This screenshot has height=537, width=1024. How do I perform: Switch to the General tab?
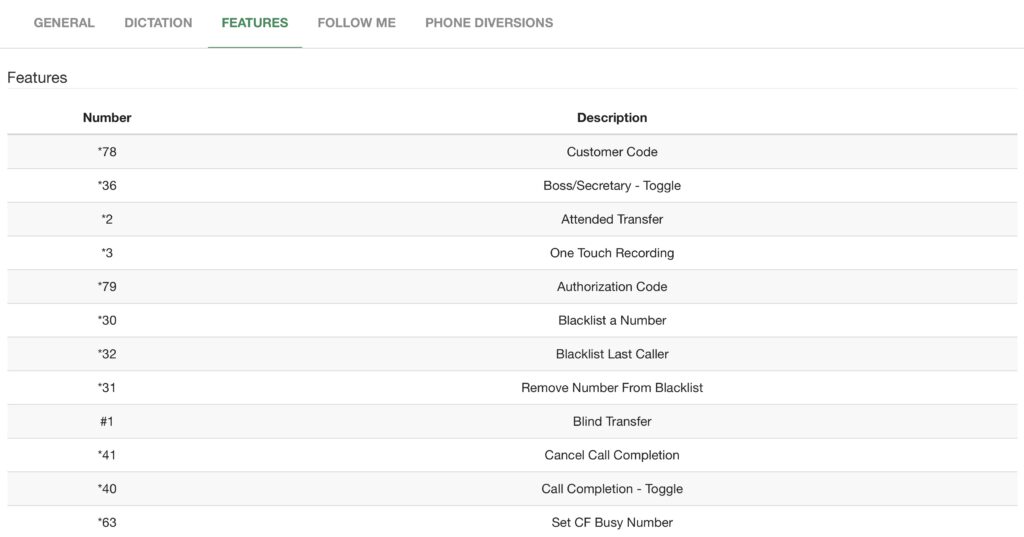[x=64, y=23]
